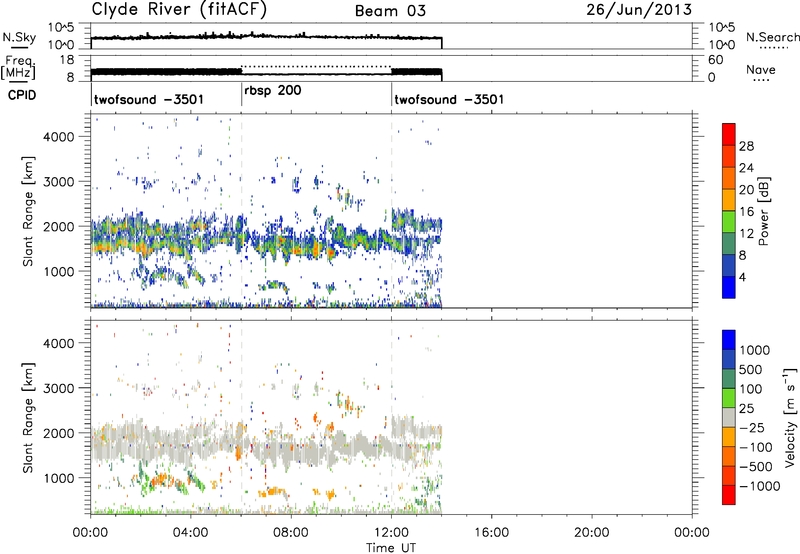This screenshot has width=800, height=554.
Task: Click the "Clyde River (fitACF)" plot title
Action: [x=179, y=9]
